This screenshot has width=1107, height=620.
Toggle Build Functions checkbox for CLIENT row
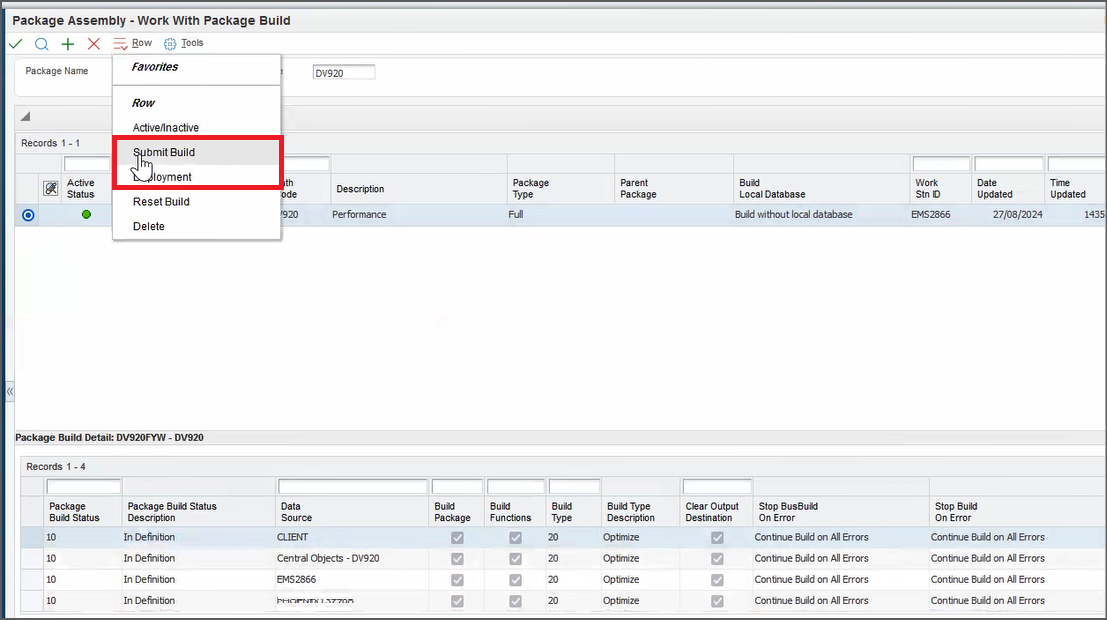515,537
